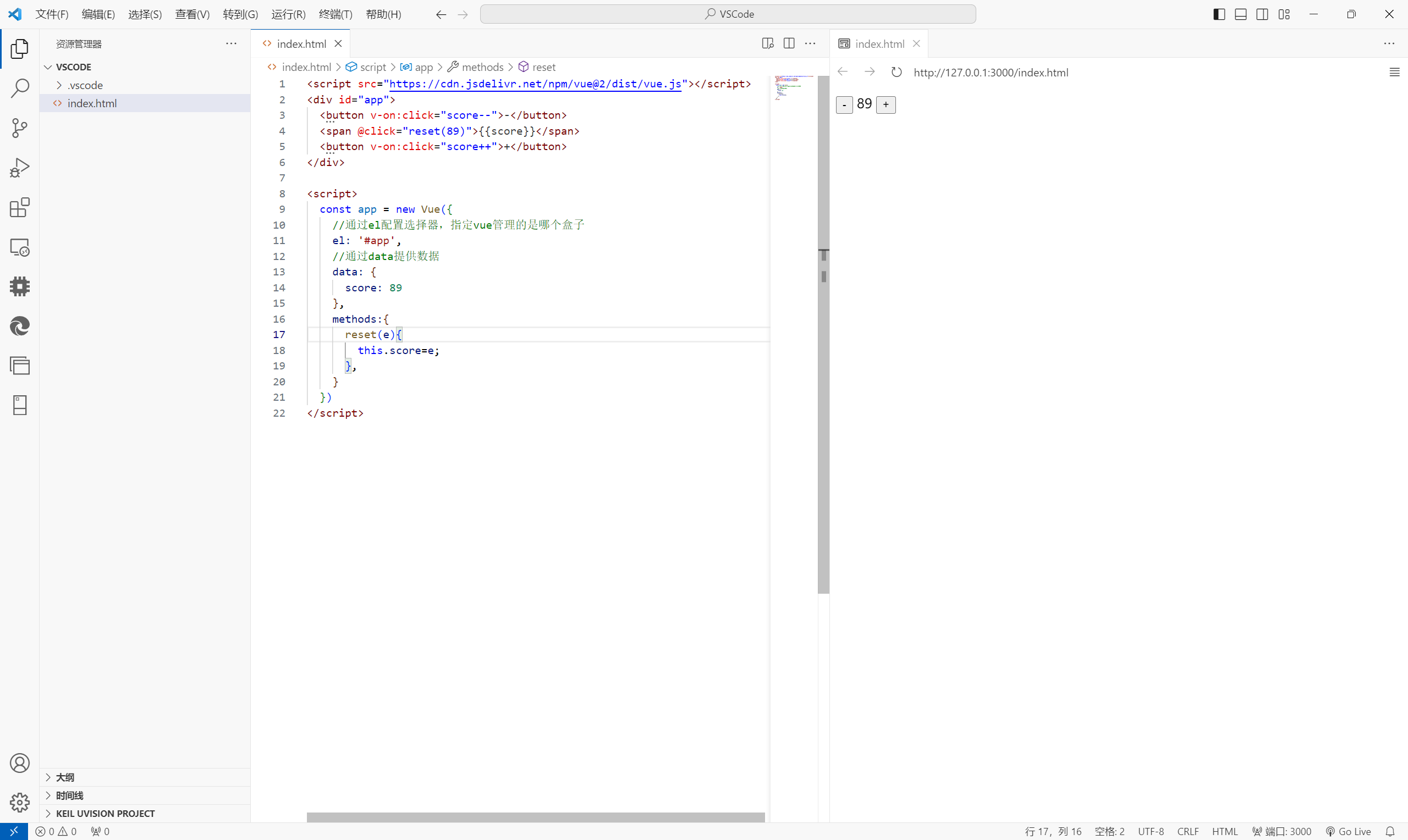This screenshot has width=1408, height=840.
Task: Expand the 时间线 timeline section
Action: pyautogui.click(x=146, y=795)
